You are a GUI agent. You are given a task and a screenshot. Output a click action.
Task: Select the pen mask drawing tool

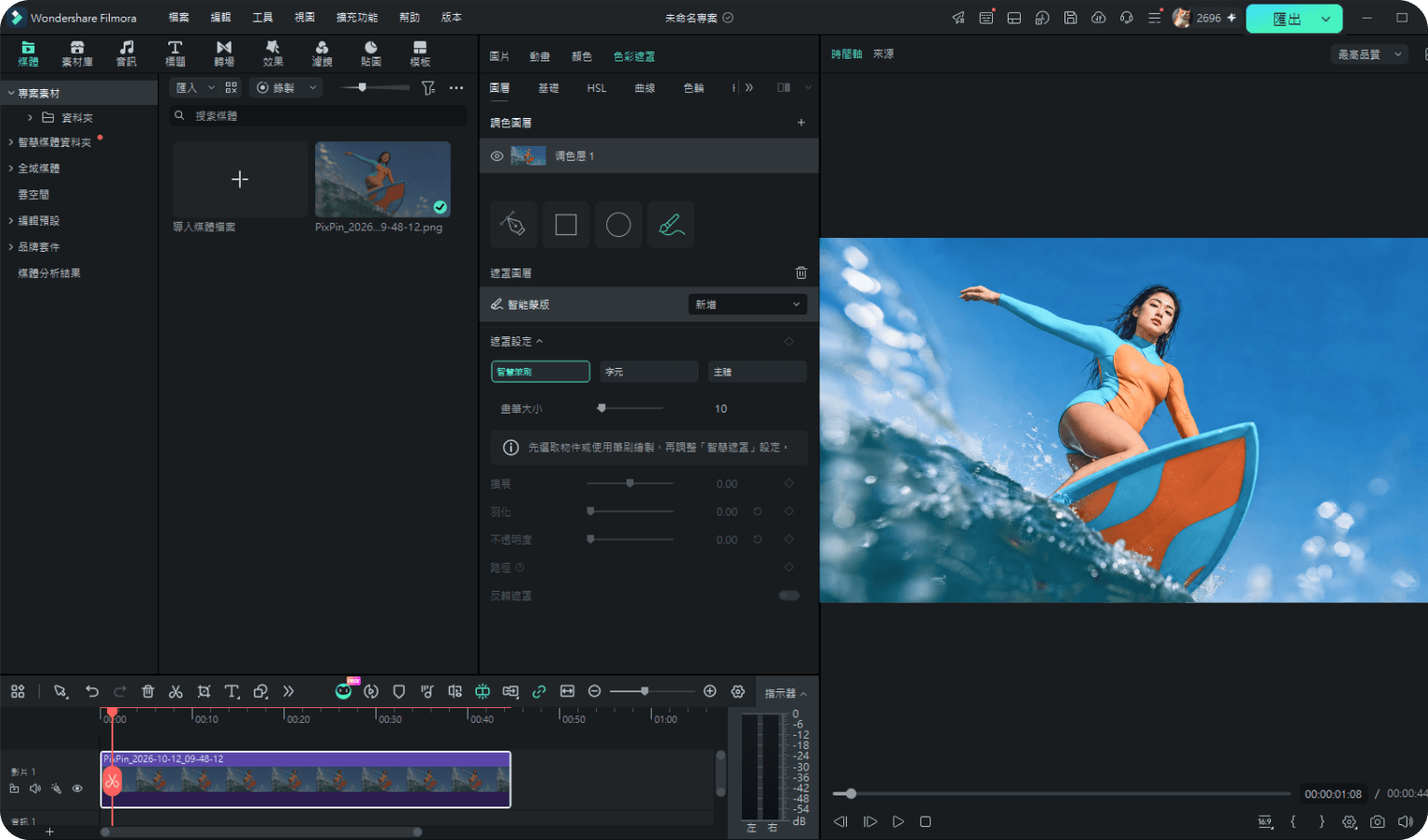point(513,225)
